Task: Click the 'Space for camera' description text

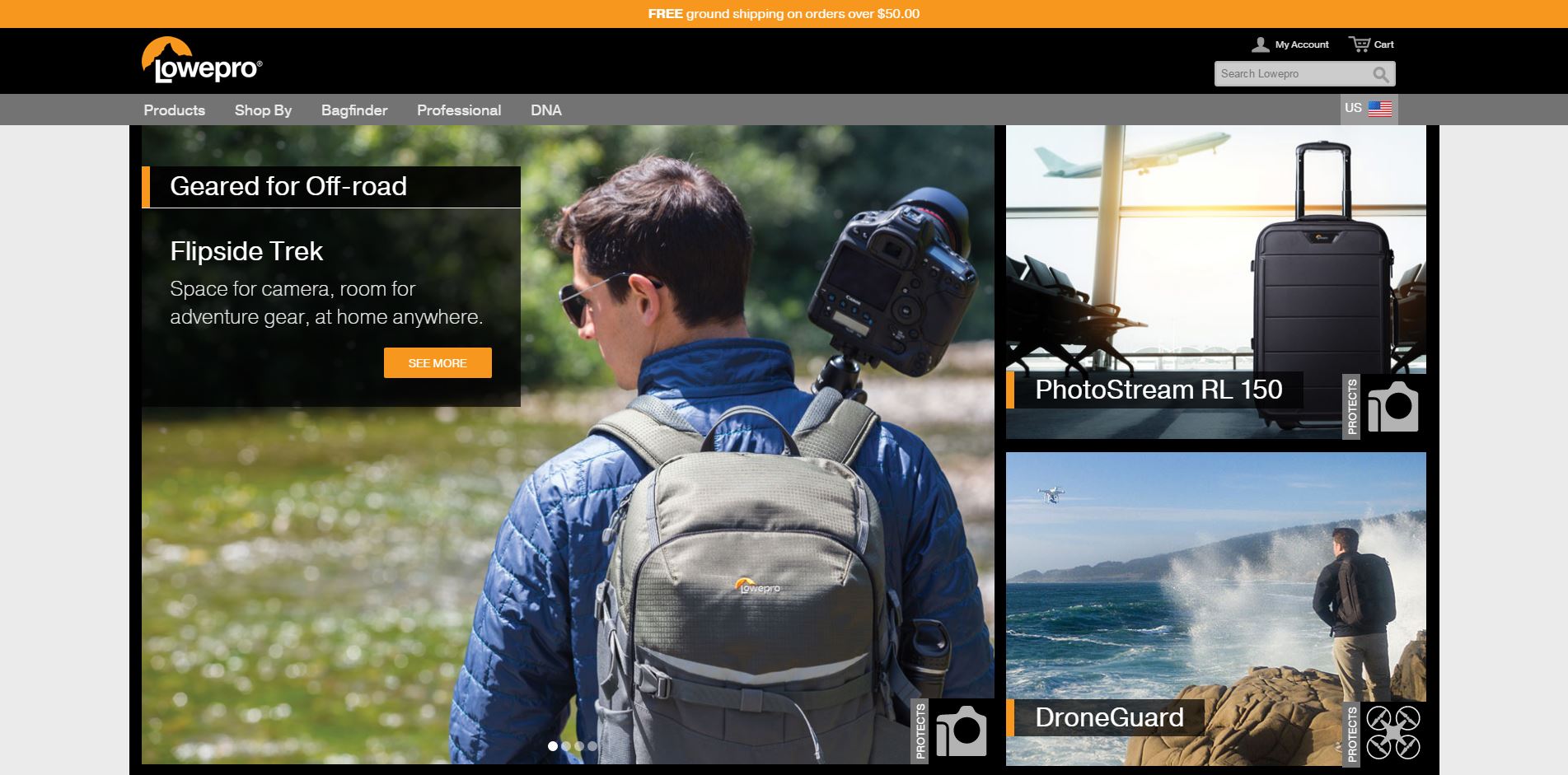Action: 326,303
